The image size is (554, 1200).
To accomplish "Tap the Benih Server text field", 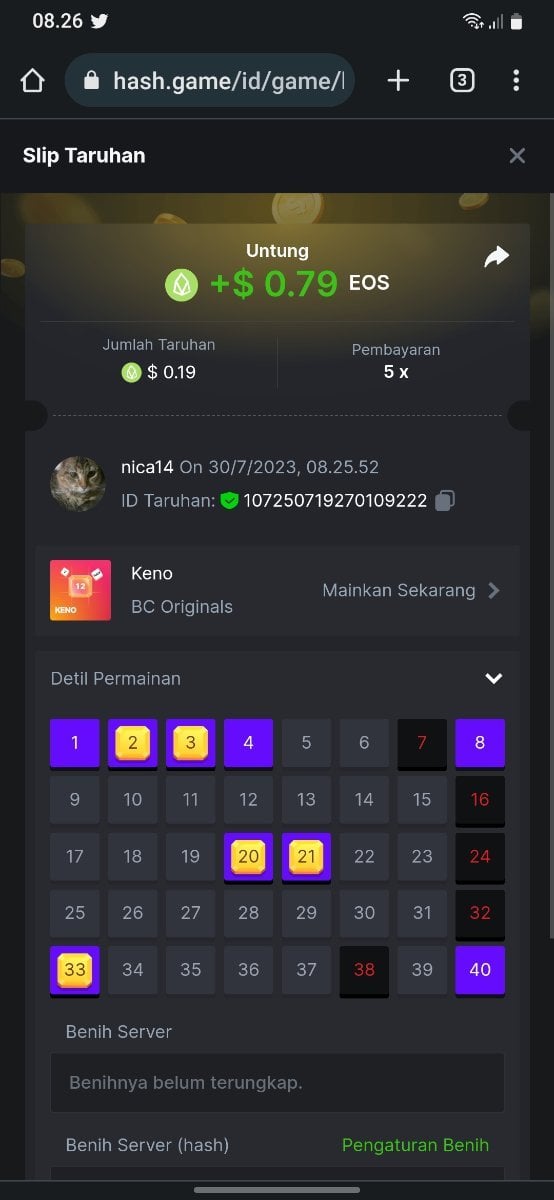I will [277, 1082].
